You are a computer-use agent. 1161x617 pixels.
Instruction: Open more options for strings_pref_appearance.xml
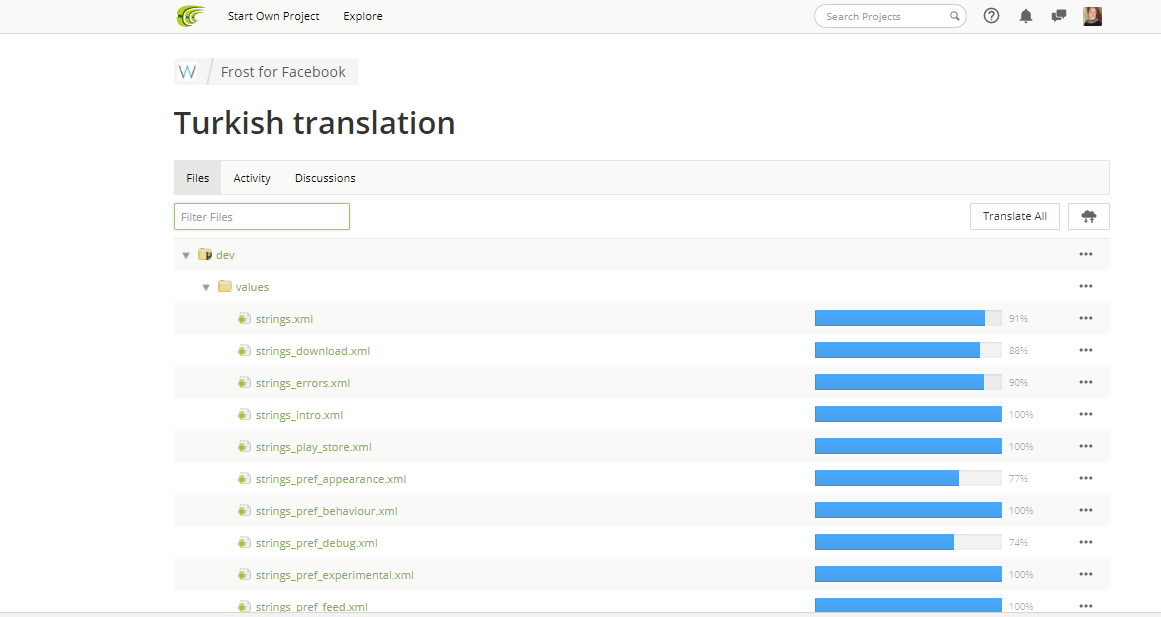(1085, 478)
